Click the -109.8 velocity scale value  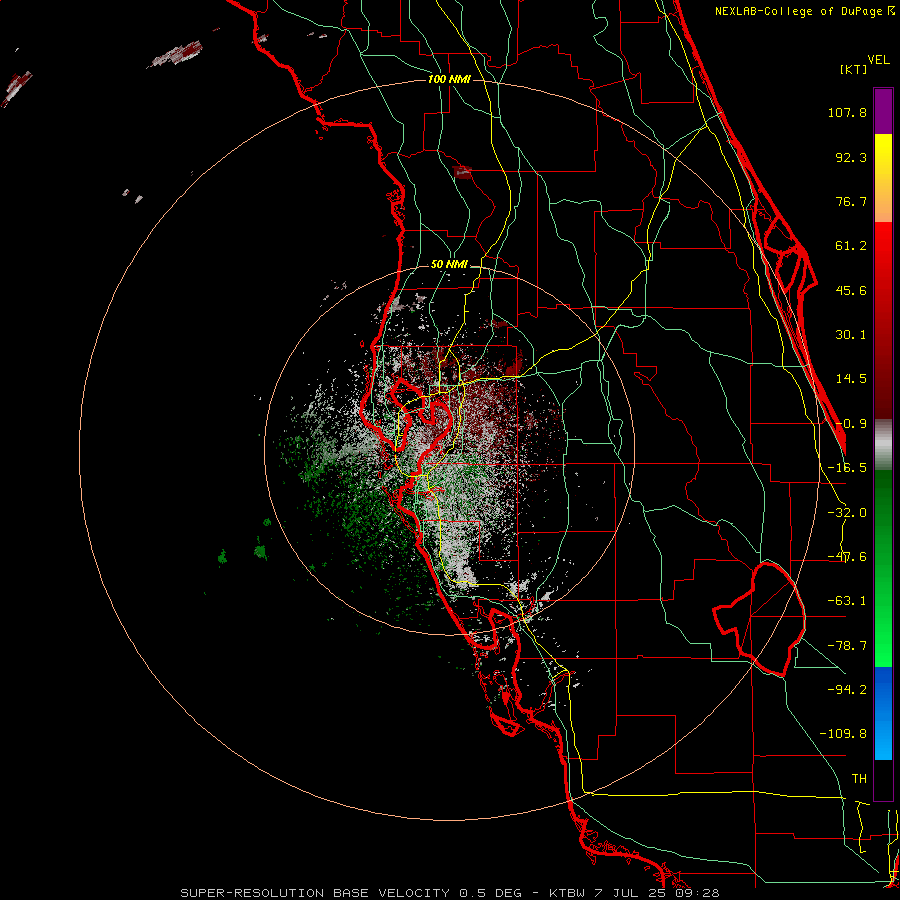pyautogui.click(x=843, y=734)
